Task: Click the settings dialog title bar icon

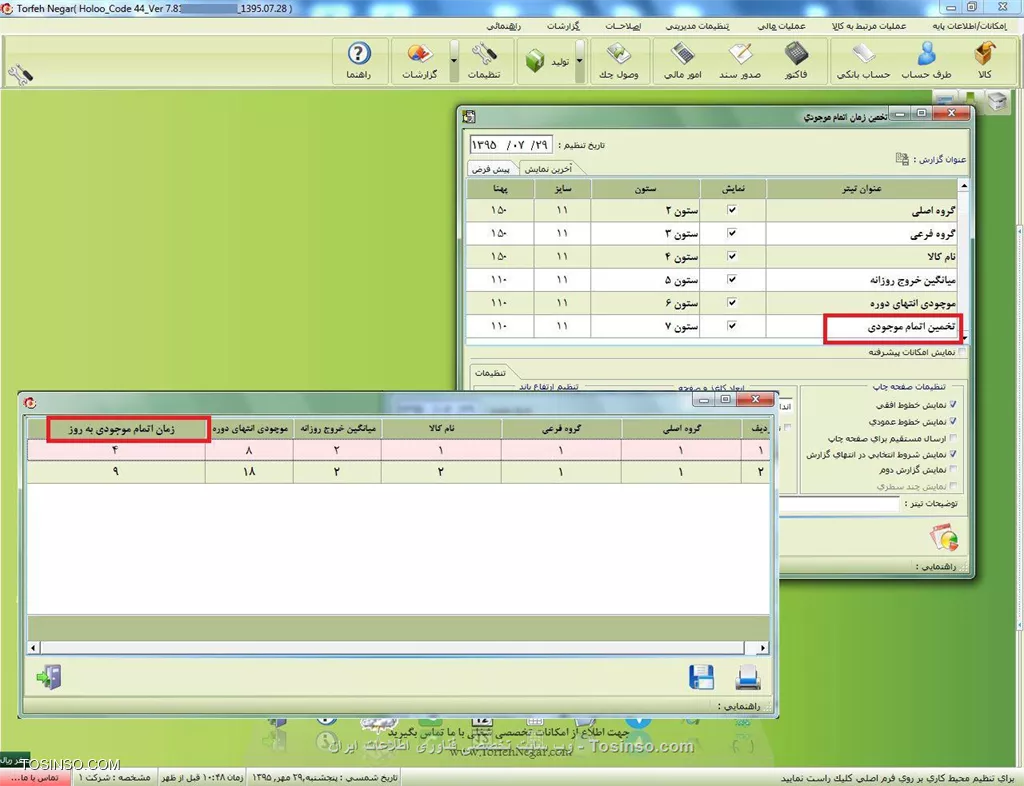Action: (469, 117)
